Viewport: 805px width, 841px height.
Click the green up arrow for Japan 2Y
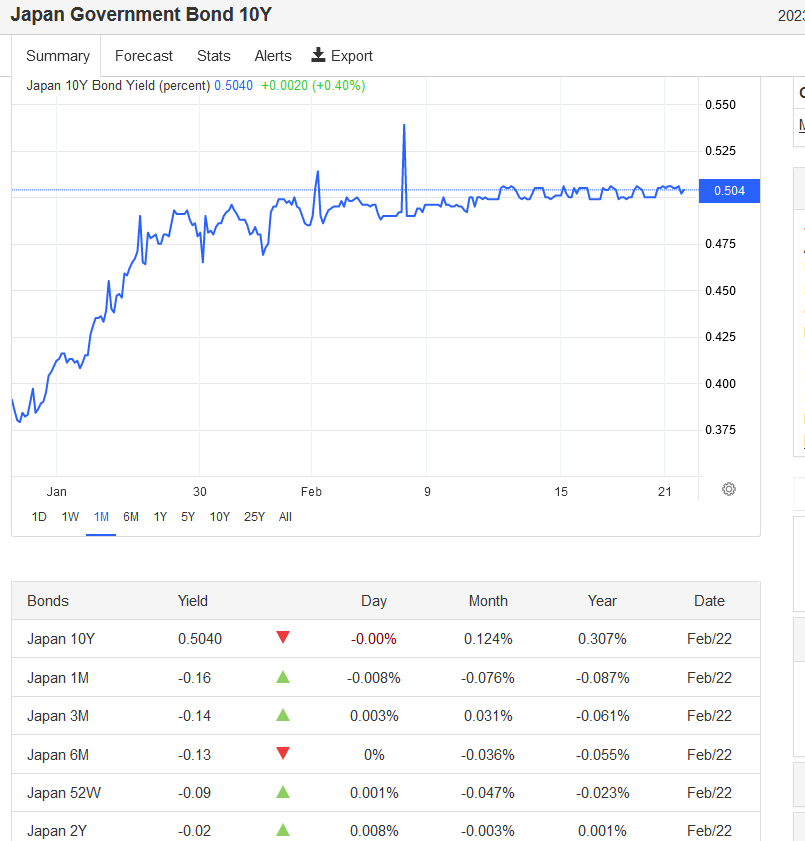point(283,830)
